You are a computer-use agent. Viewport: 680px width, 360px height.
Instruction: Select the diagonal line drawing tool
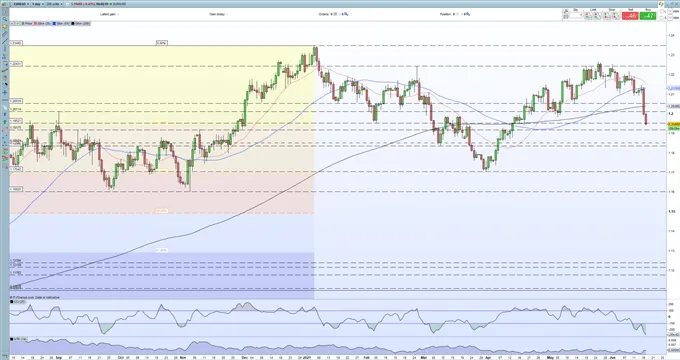[5, 41]
